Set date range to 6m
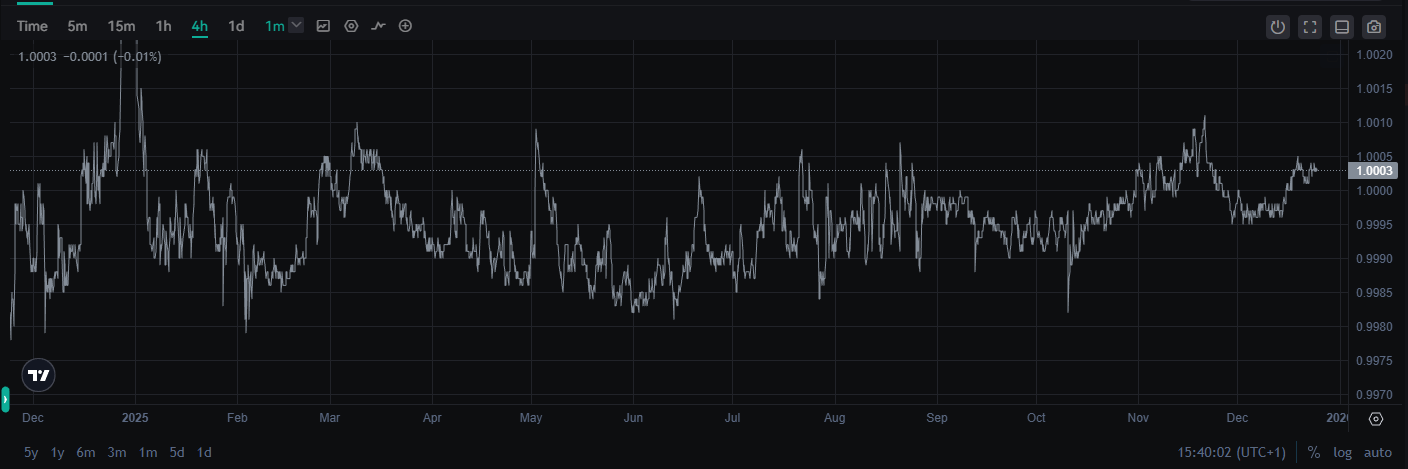 pos(86,452)
